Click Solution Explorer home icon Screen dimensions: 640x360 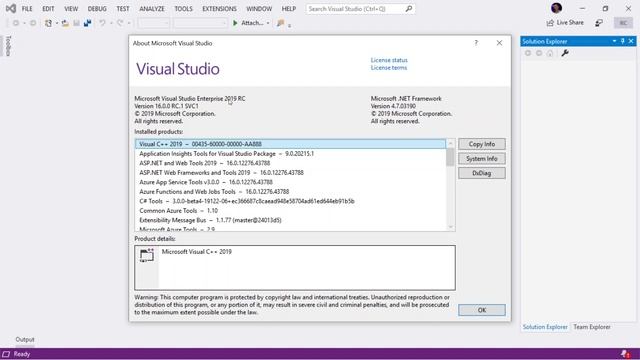point(550,53)
